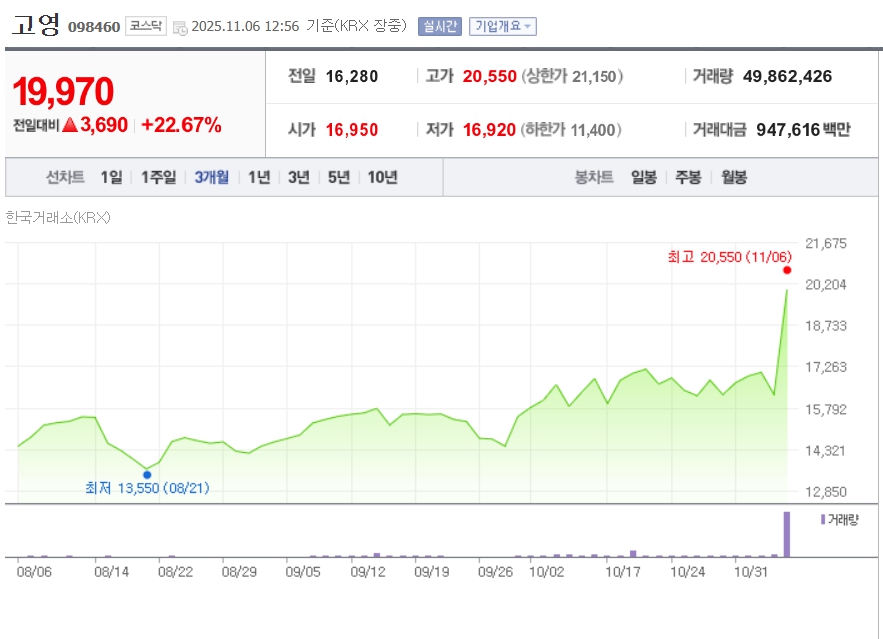Open the 기업개요 dropdown
Screen dimensions: 883x639
(503, 26)
